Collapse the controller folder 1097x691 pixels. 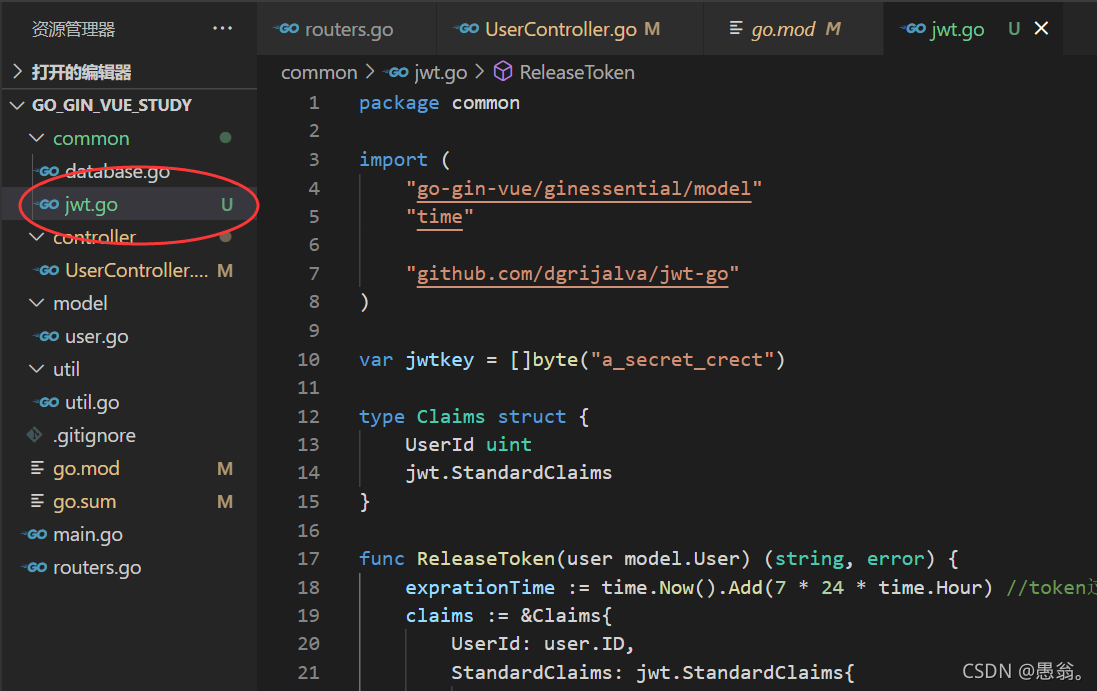37,237
